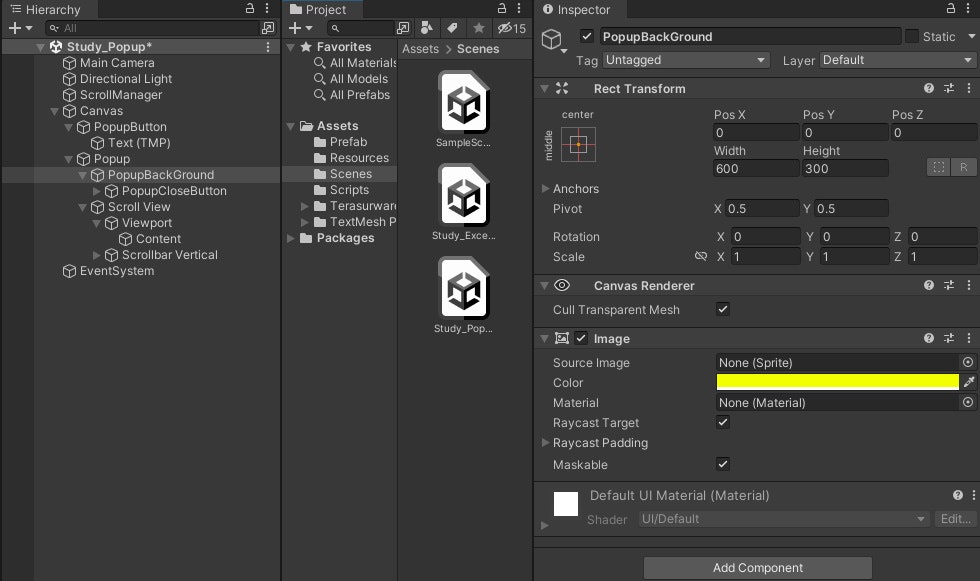
Task: Select the Assets breadcrumb
Action: pos(421,49)
